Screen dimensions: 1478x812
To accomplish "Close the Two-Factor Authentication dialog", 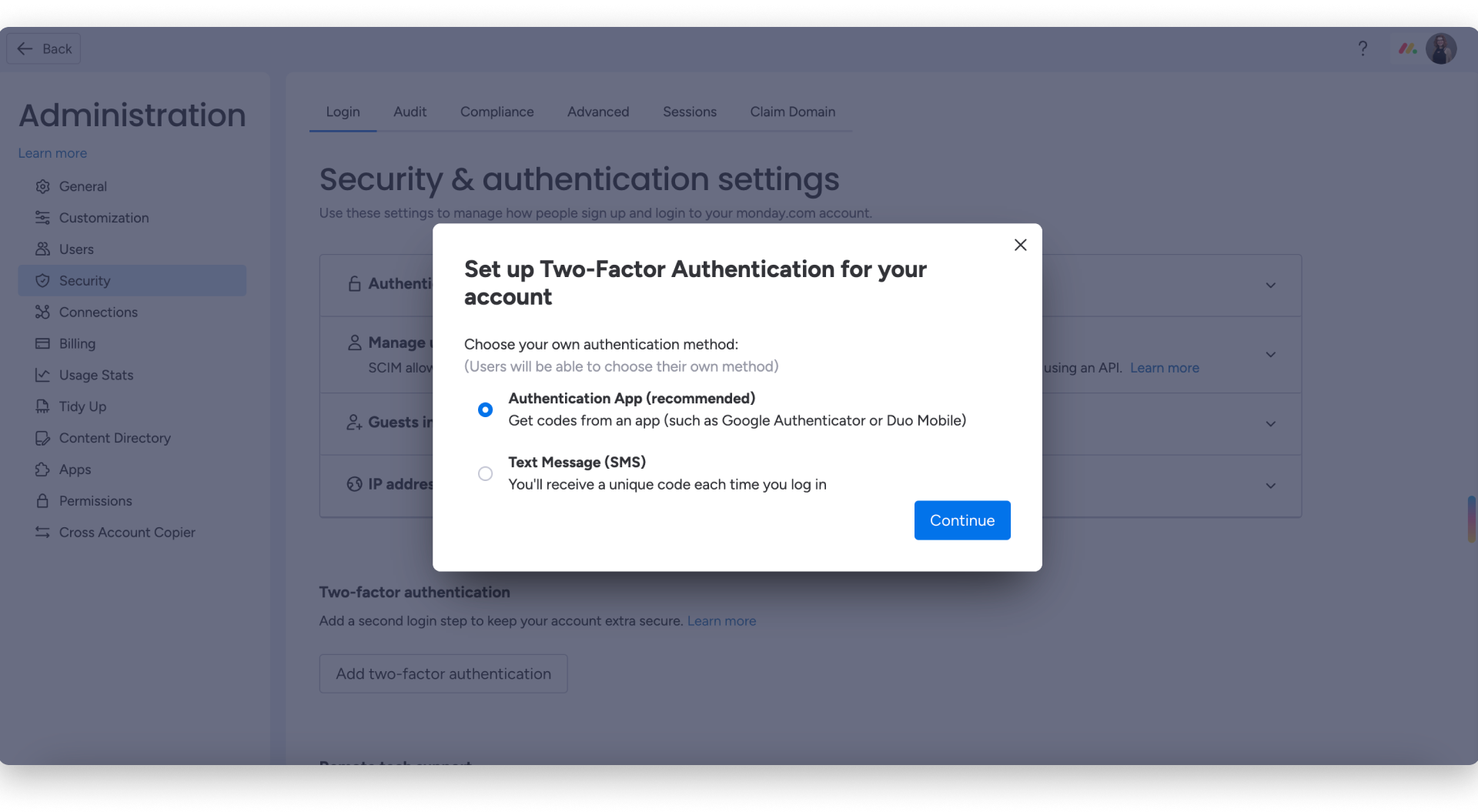I will coord(1021,245).
